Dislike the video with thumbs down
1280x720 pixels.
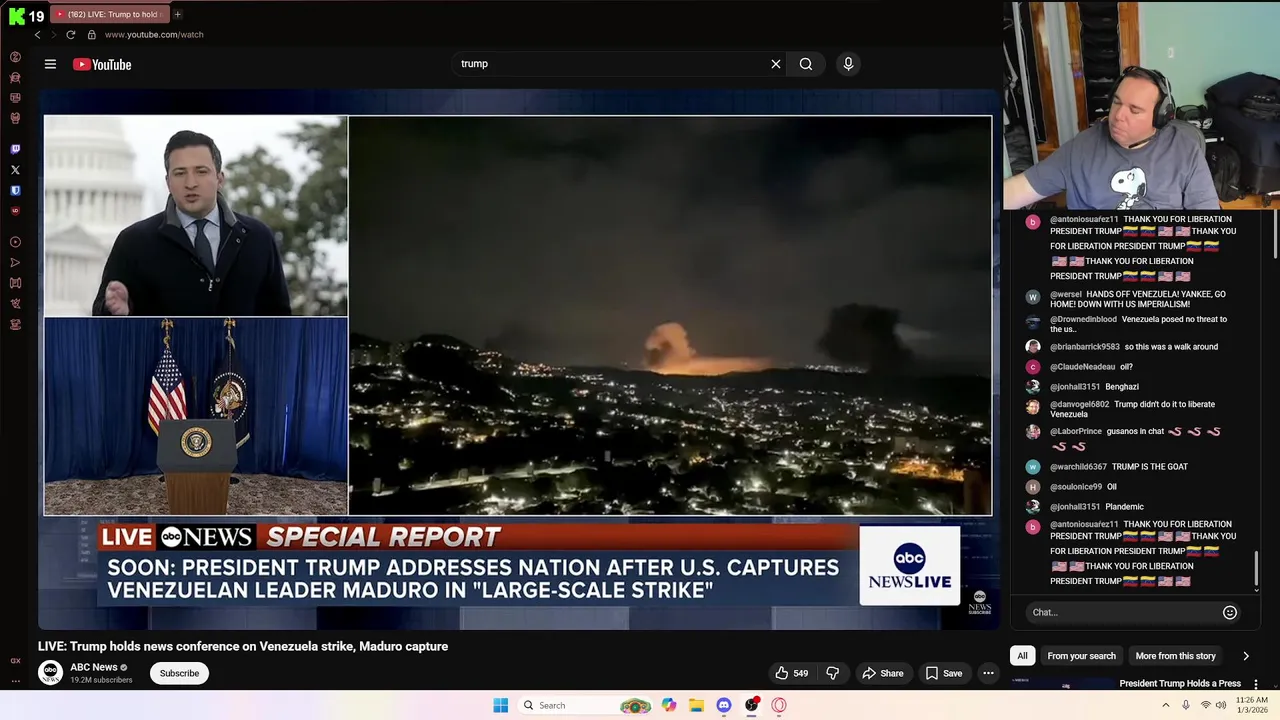pos(832,673)
